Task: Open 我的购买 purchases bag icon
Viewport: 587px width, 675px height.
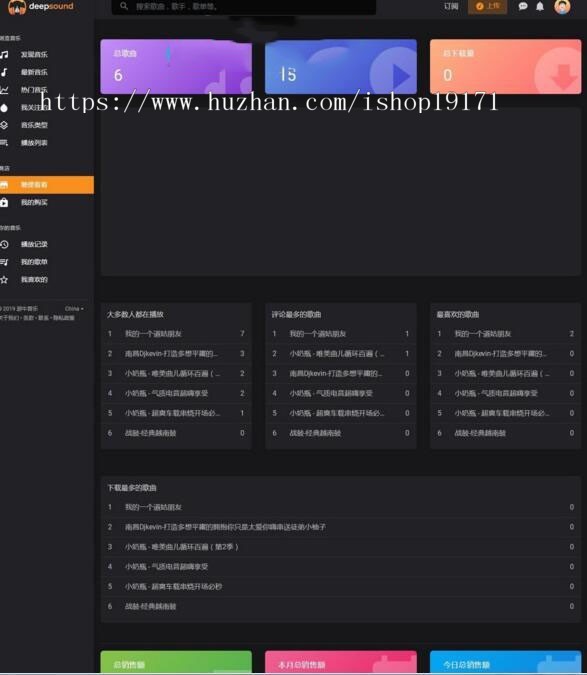Action: 4,202
